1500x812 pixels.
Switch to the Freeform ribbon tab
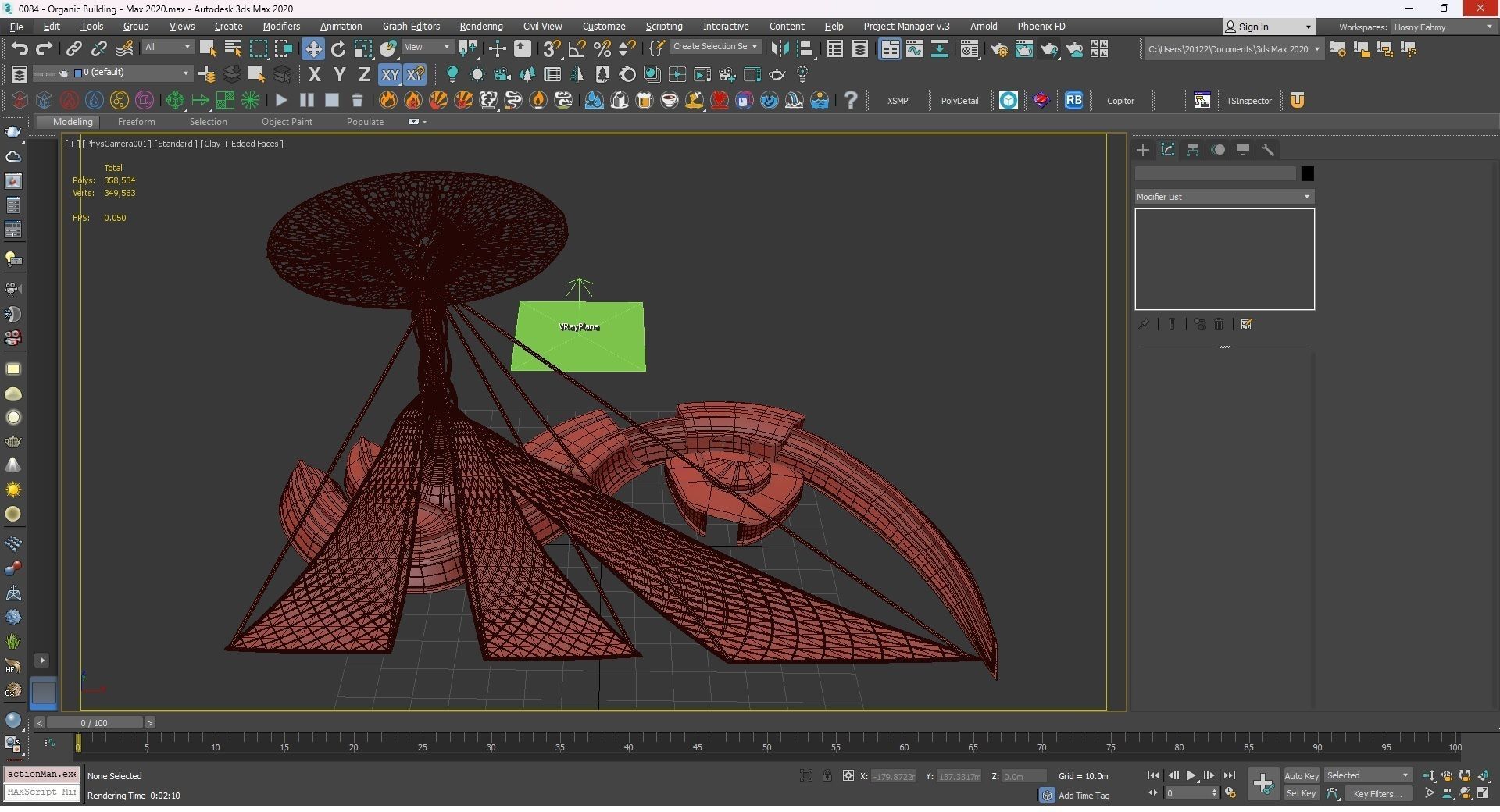pyautogui.click(x=136, y=122)
